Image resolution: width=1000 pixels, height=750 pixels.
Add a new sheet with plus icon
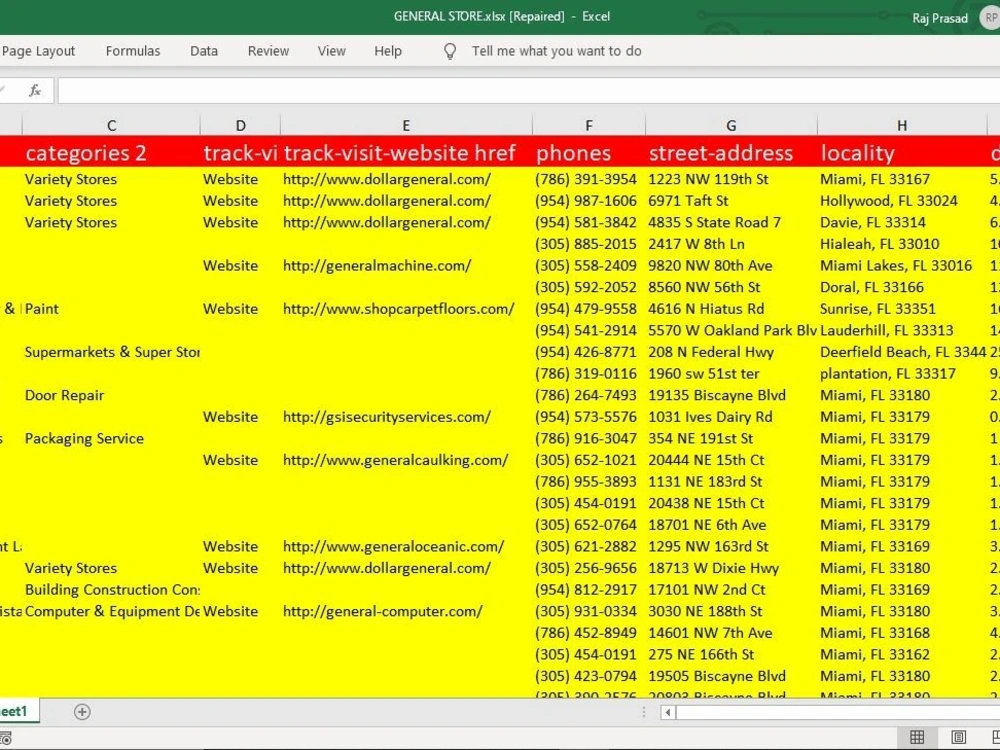pos(82,712)
